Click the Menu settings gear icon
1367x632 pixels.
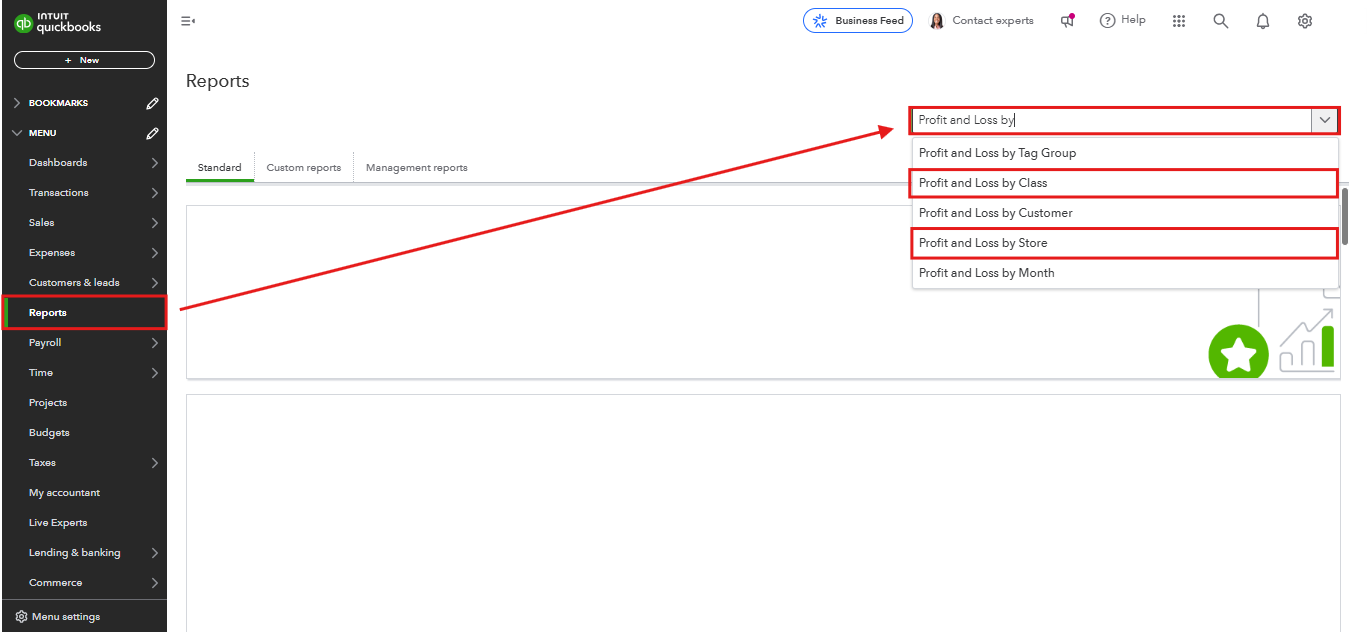[22, 617]
